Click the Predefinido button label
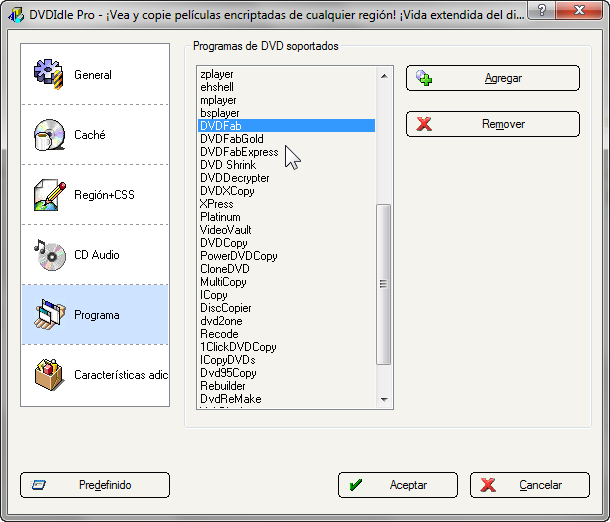 [105, 485]
